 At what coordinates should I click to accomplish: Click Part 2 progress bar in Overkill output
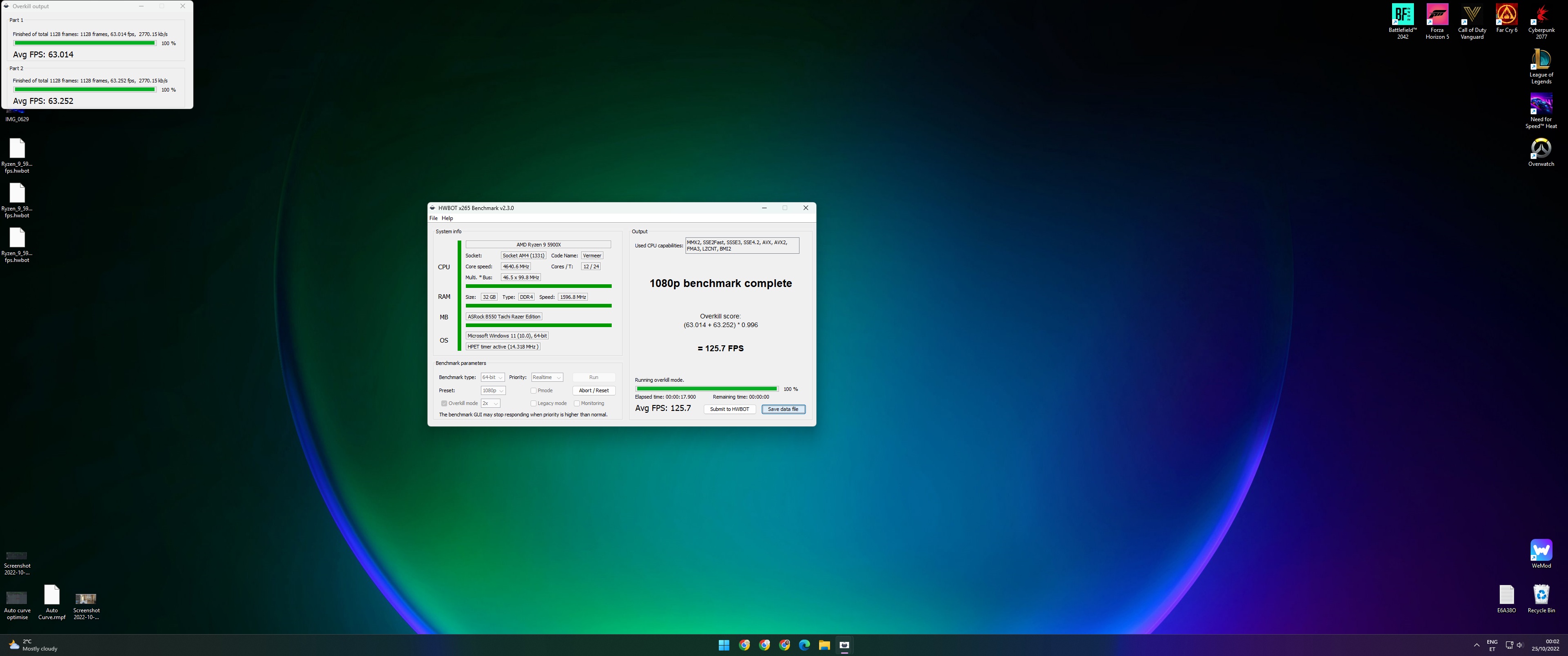[x=85, y=89]
